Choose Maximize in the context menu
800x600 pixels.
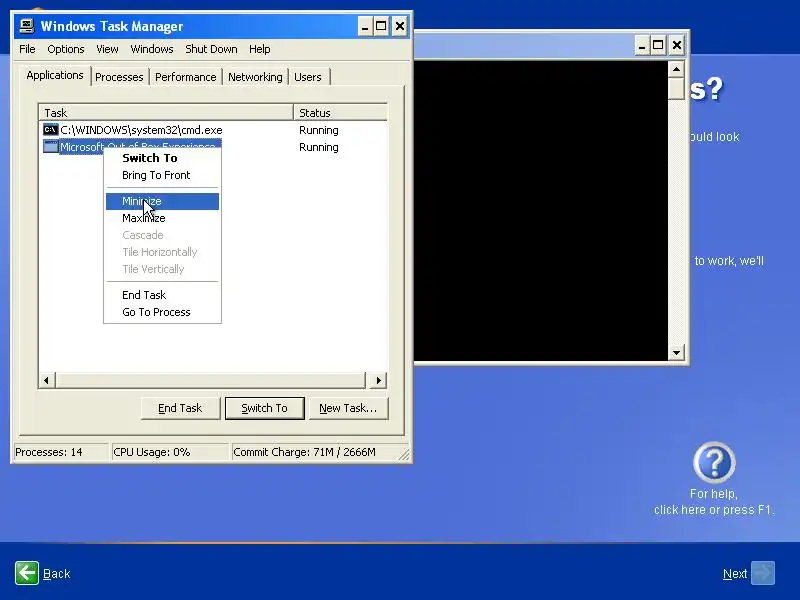coord(162,218)
